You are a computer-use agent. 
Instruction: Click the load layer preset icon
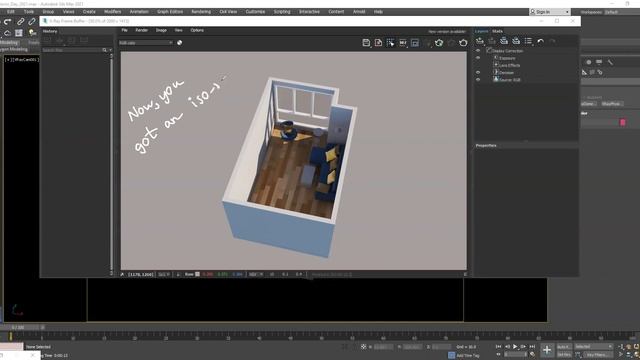tap(516, 41)
